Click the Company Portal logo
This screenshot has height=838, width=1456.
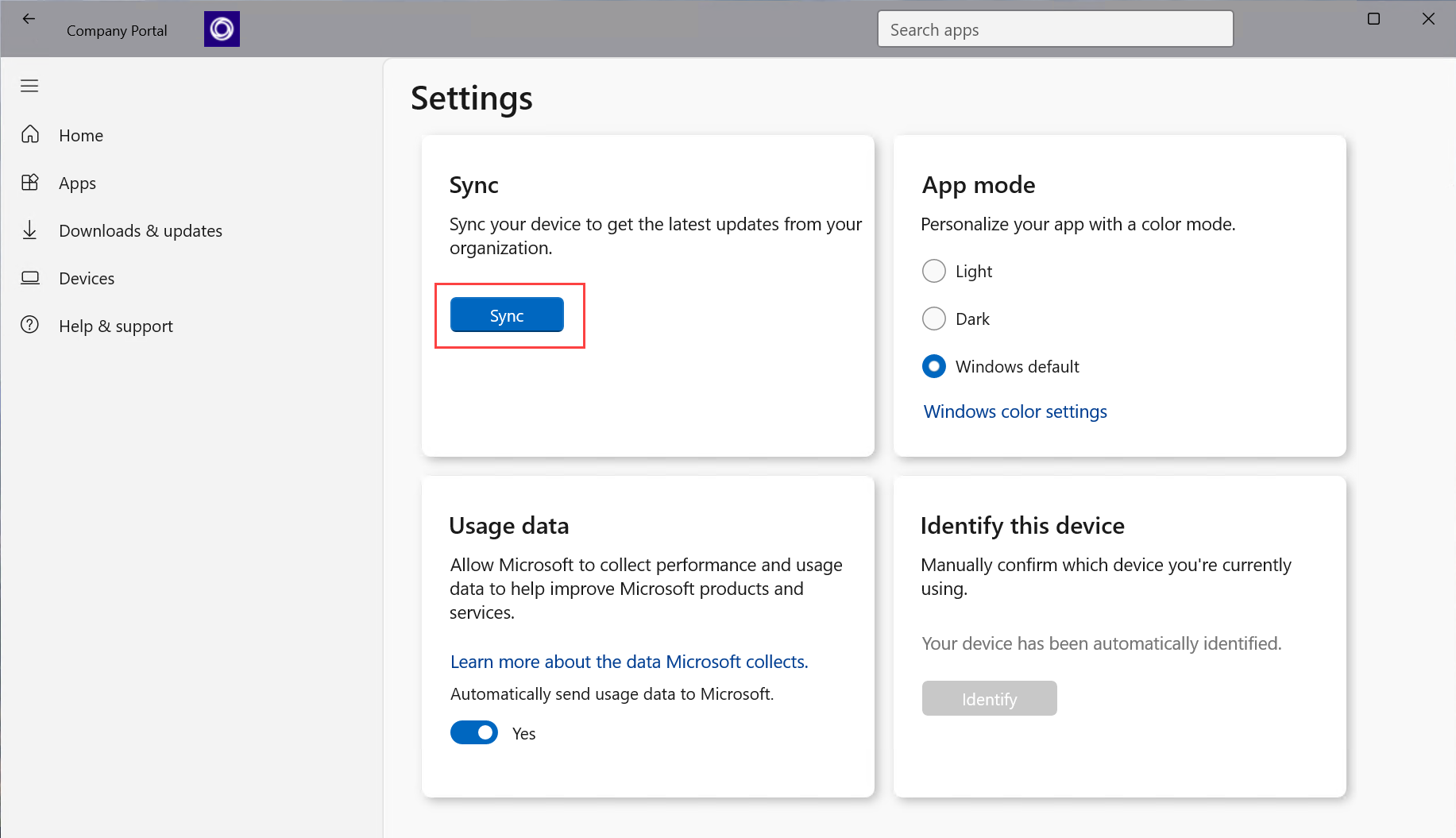coord(221,28)
